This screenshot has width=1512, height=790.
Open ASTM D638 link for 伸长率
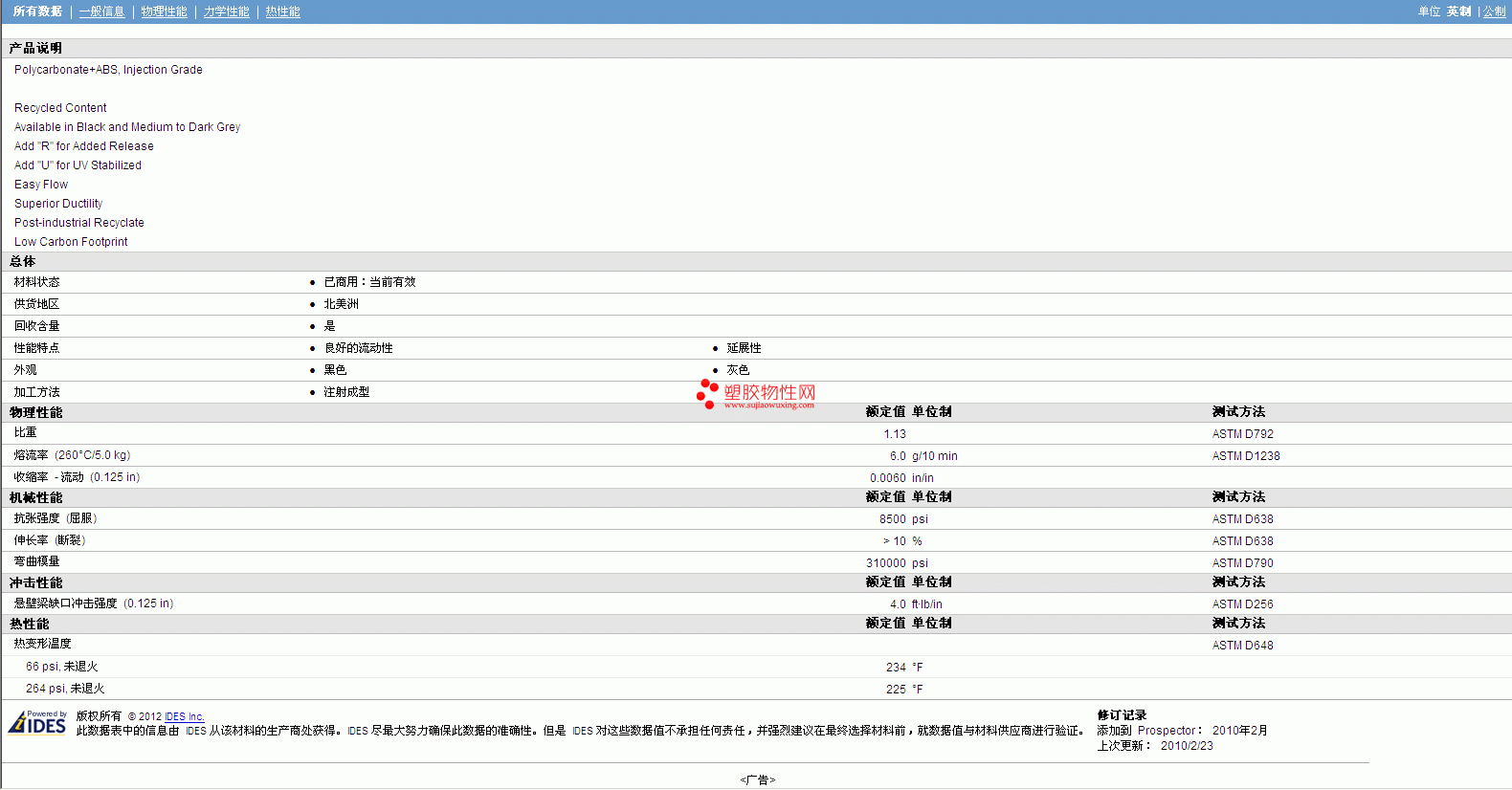[x=1243, y=541]
